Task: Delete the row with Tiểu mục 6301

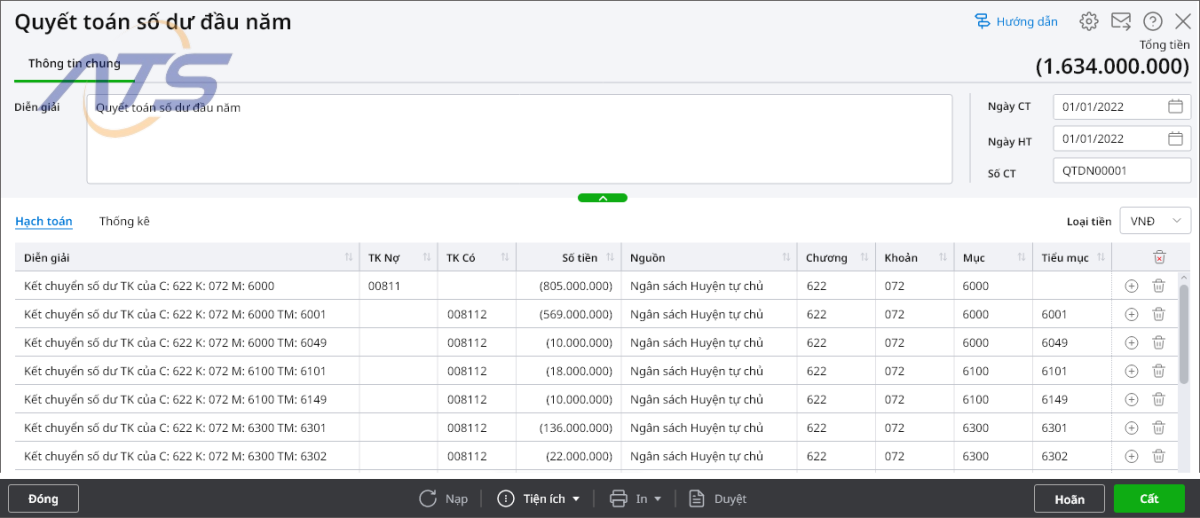Action: point(1158,428)
